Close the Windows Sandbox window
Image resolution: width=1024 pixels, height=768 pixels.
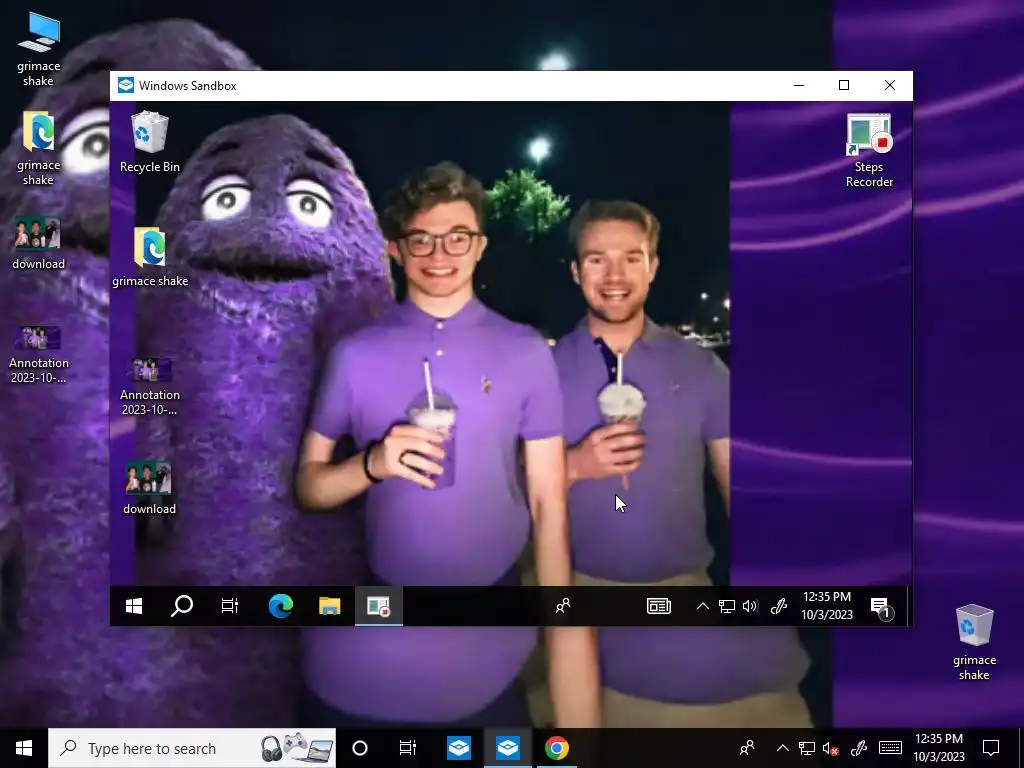pyautogui.click(x=889, y=86)
